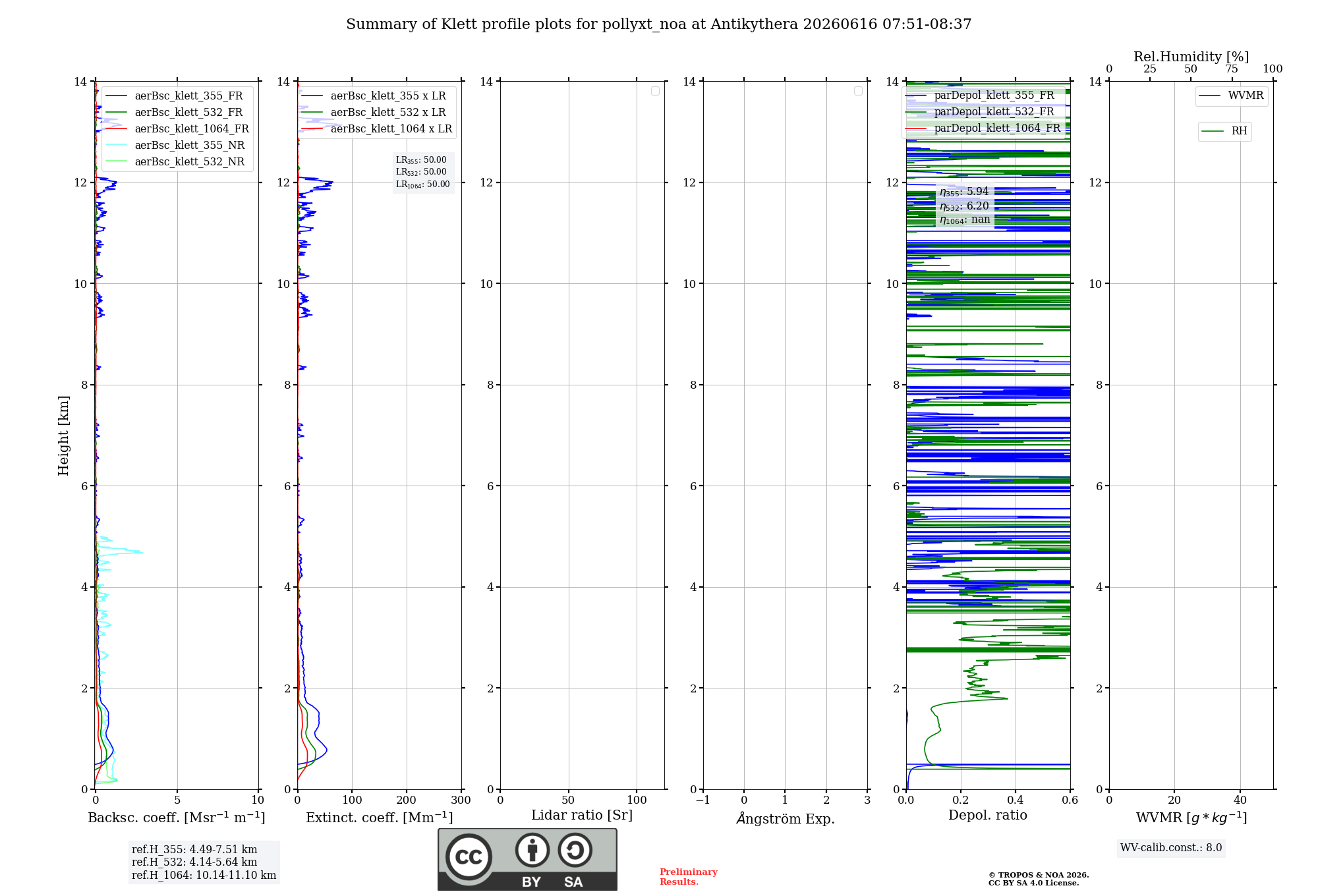1318x896 pixels.
Task: Click the BY attribution person icon
Action: [532, 850]
